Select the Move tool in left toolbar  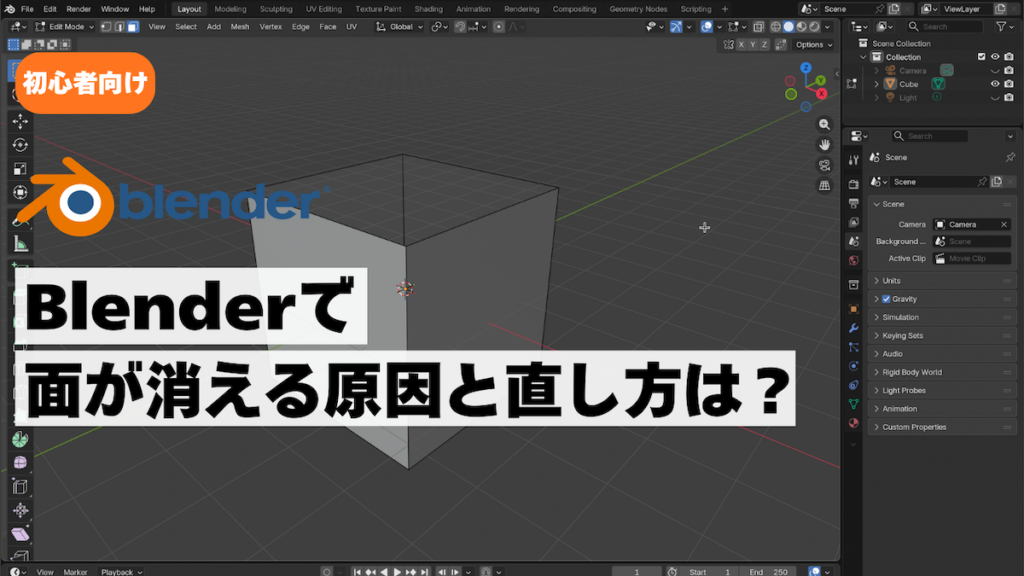coord(20,121)
